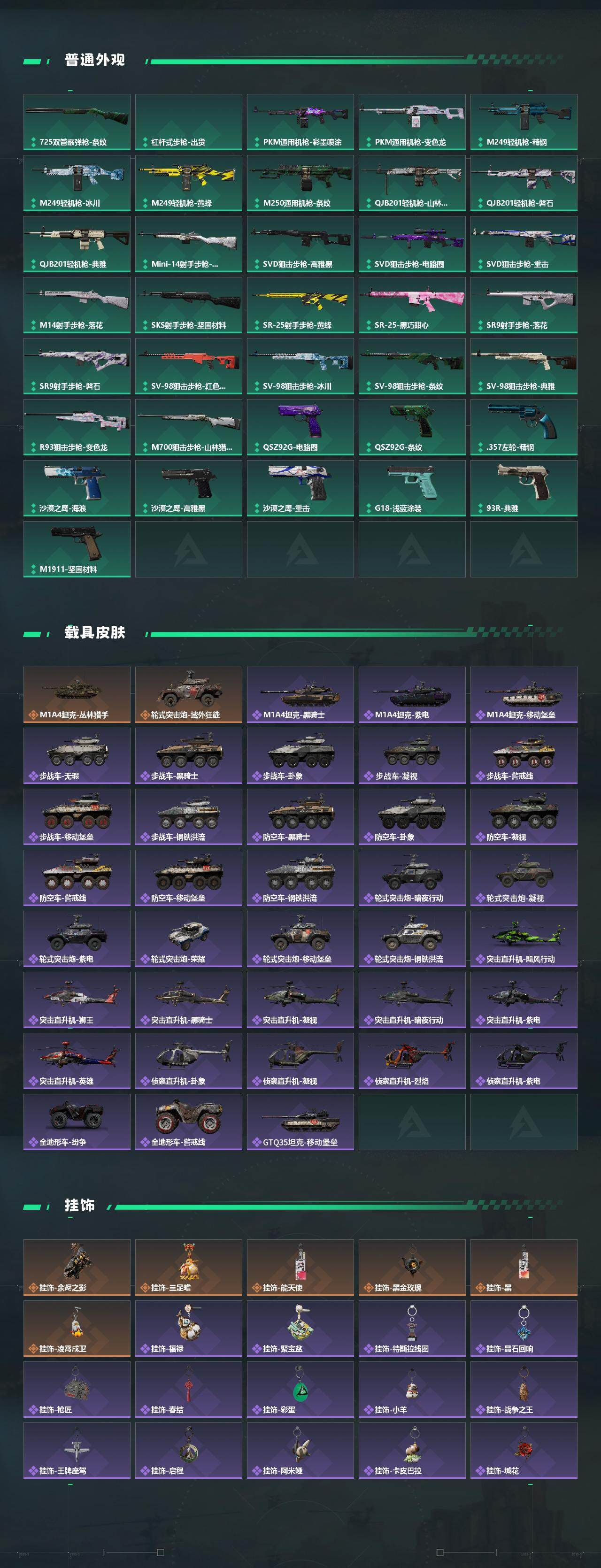Screen dimensions: 601x1568
Task: Click the infantry fighting vehicle warning line skin
Action: [x=524, y=756]
